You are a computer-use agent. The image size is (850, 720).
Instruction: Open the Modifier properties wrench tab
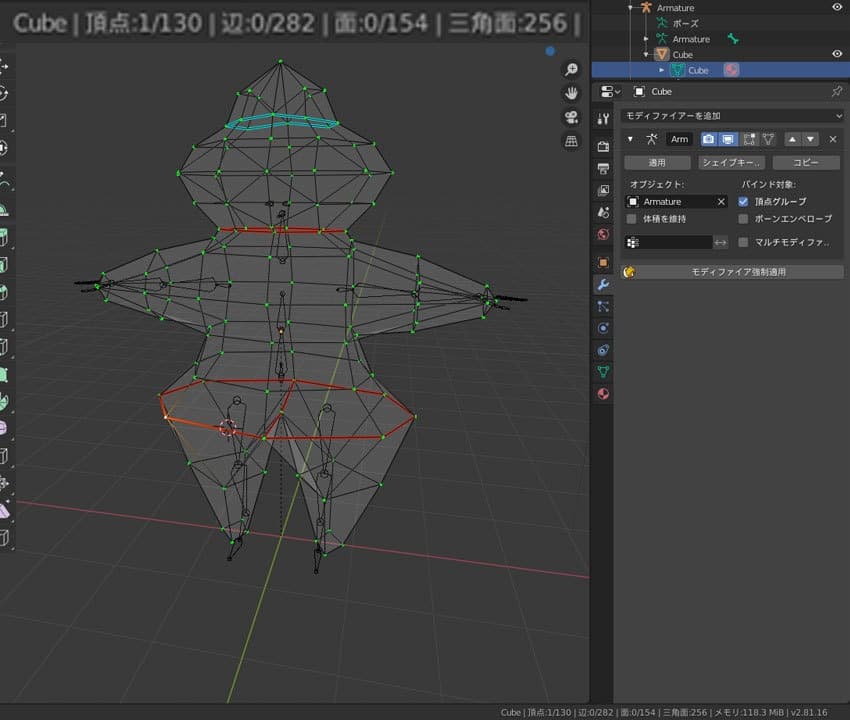[602, 284]
